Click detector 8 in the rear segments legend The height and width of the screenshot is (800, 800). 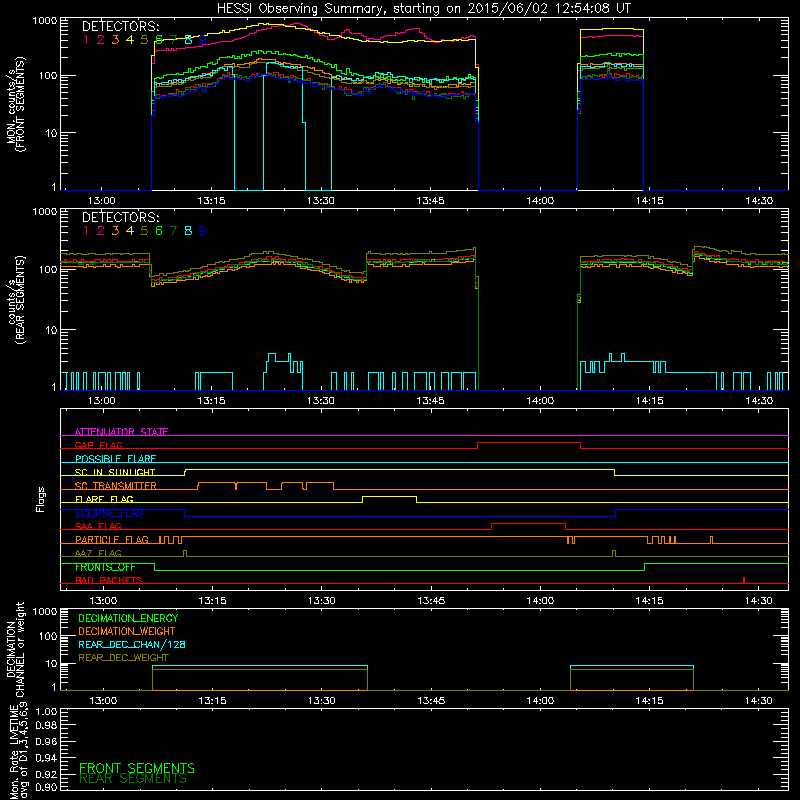[188, 231]
